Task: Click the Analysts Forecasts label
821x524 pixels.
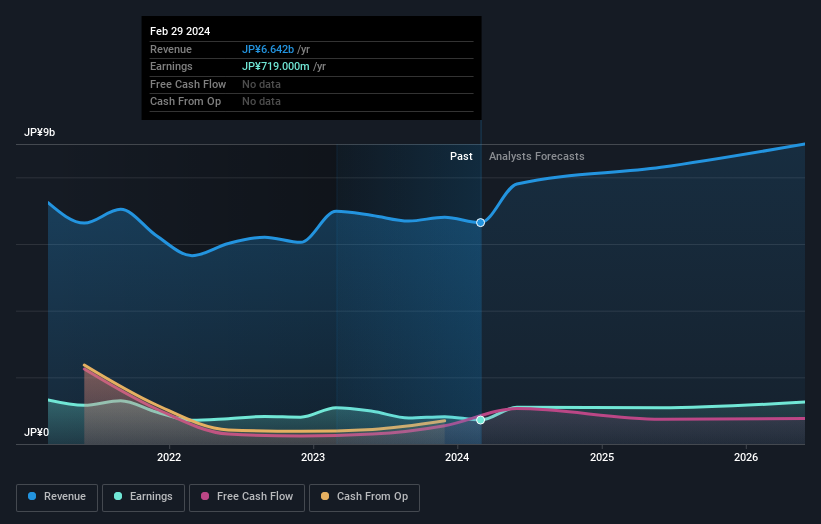Action: (537, 156)
